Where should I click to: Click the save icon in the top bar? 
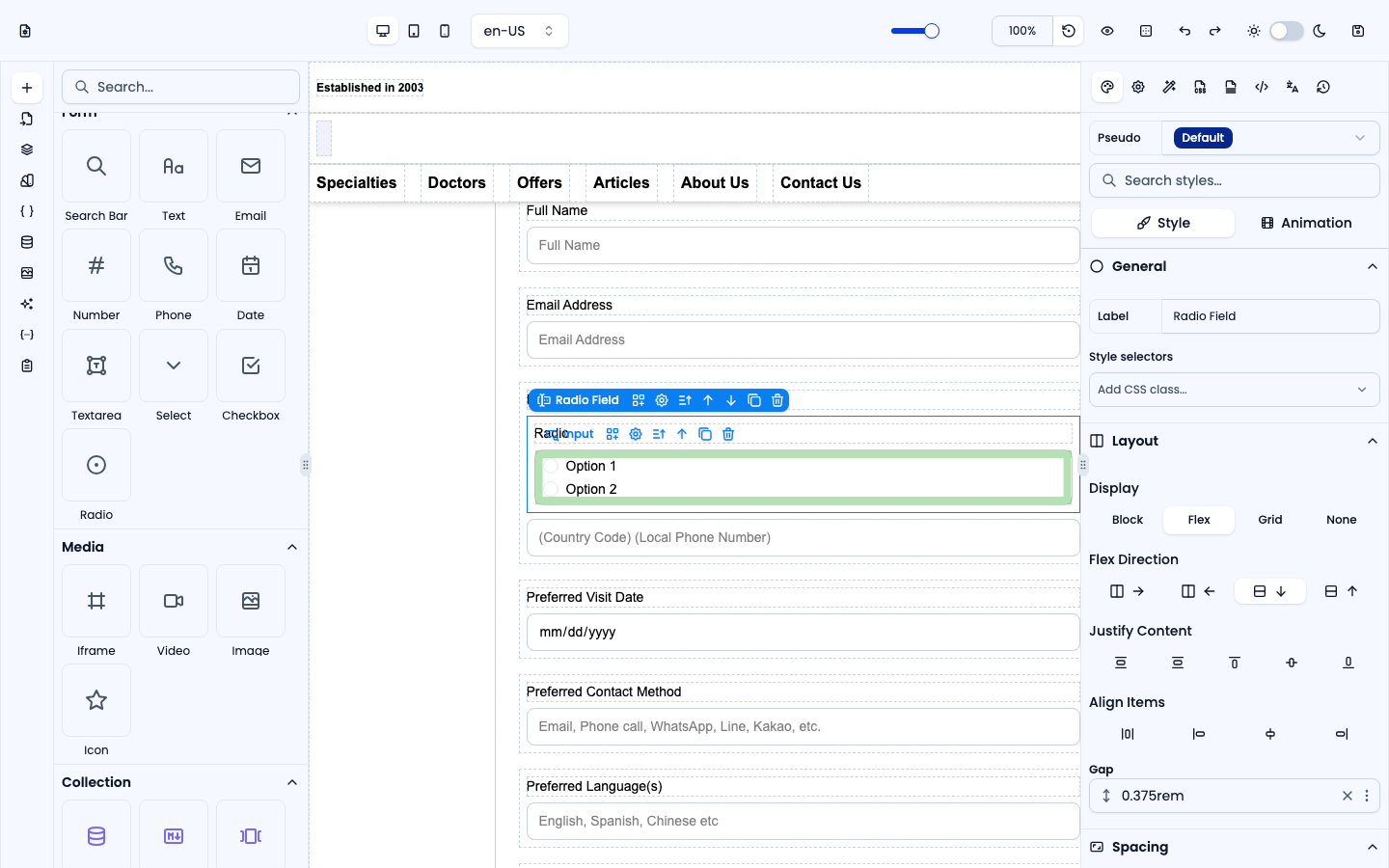pyautogui.click(x=1358, y=31)
